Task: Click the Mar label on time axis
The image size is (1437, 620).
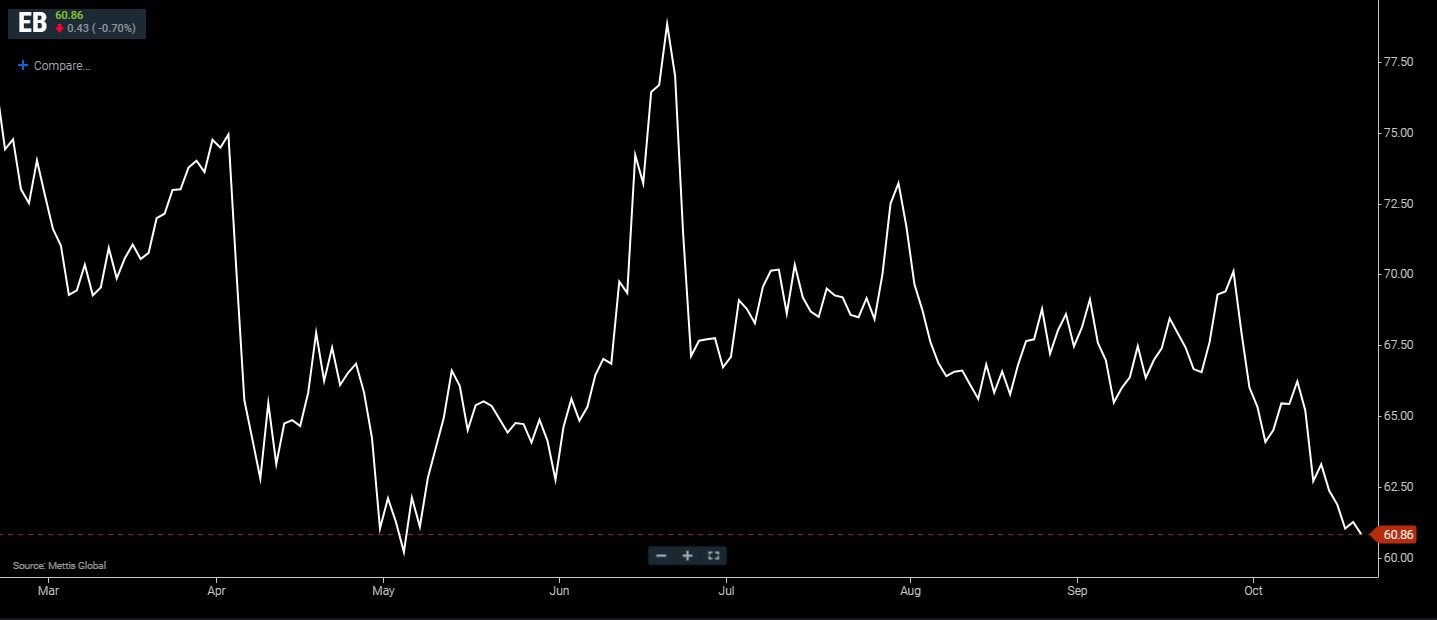Action: pyautogui.click(x=48, y=591)
